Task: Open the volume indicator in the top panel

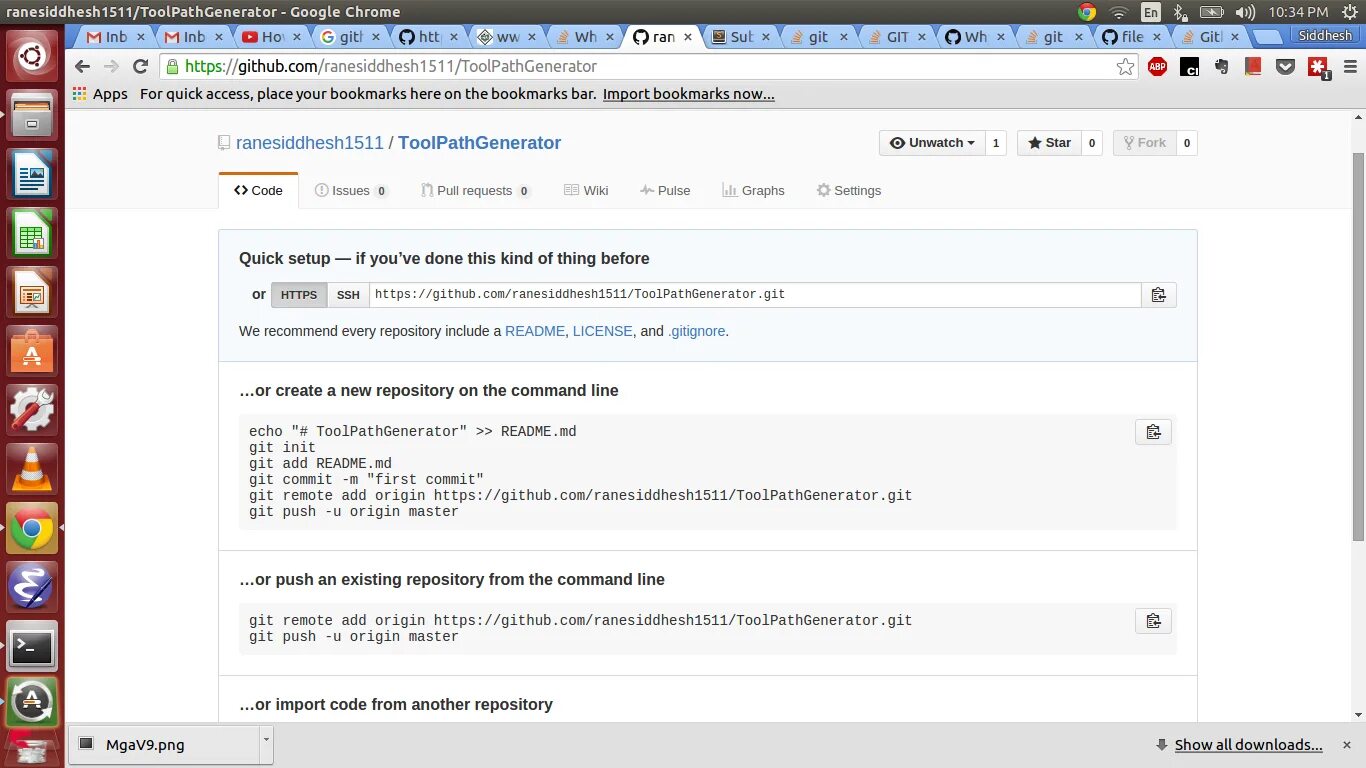Action: (x=1245, y=12)
